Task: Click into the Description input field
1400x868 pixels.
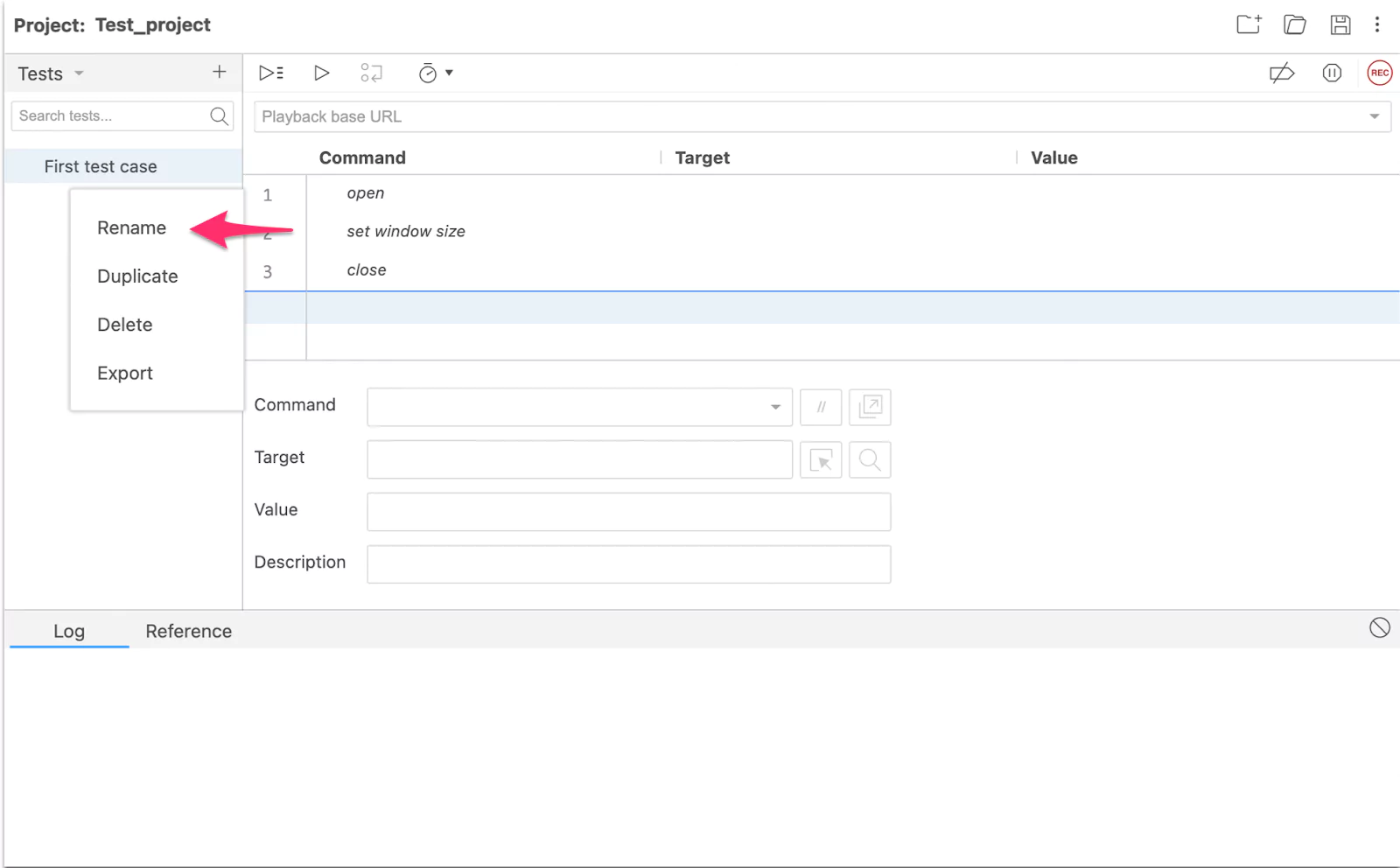Action: 628,564
